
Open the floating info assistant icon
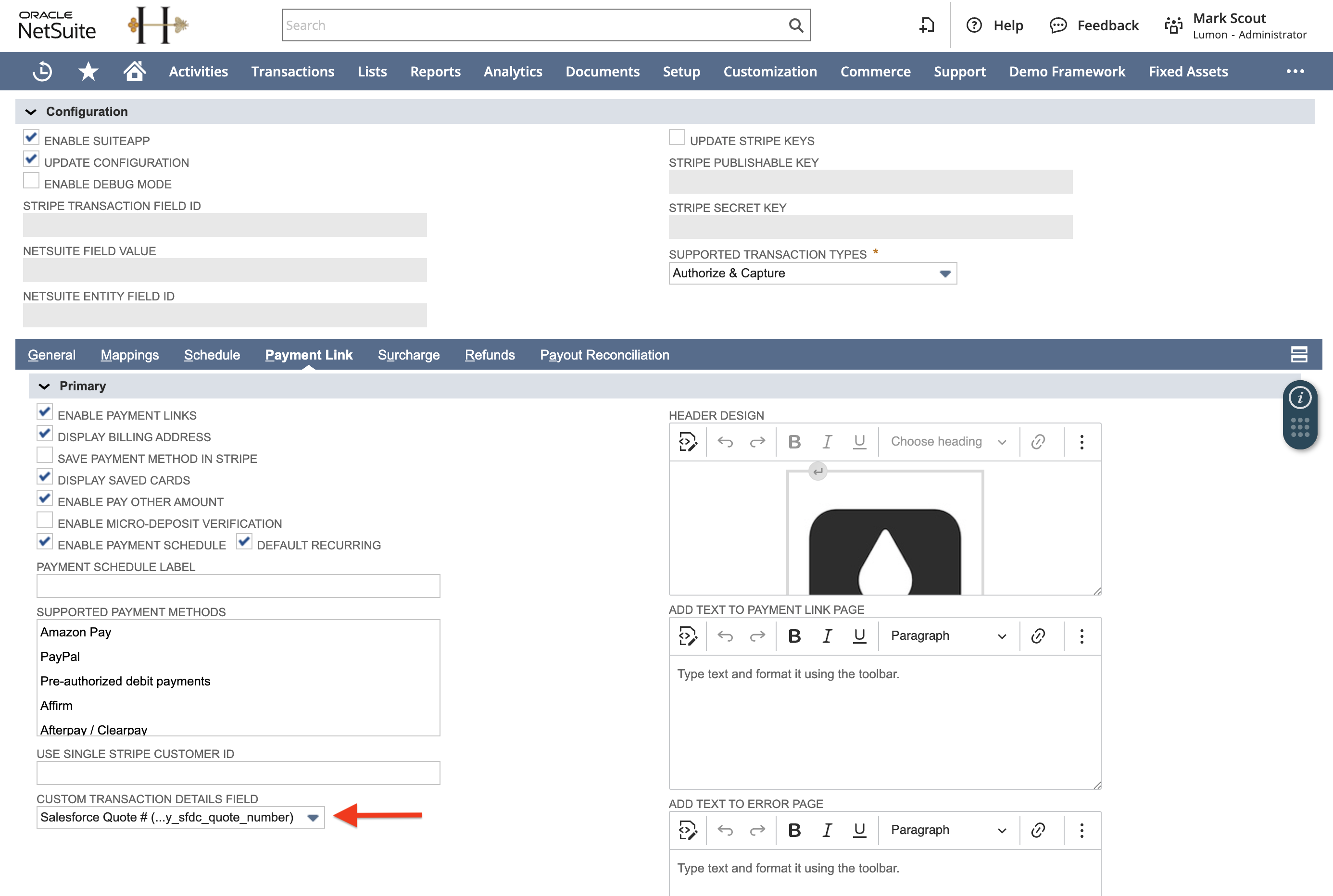pos(1300,397)
